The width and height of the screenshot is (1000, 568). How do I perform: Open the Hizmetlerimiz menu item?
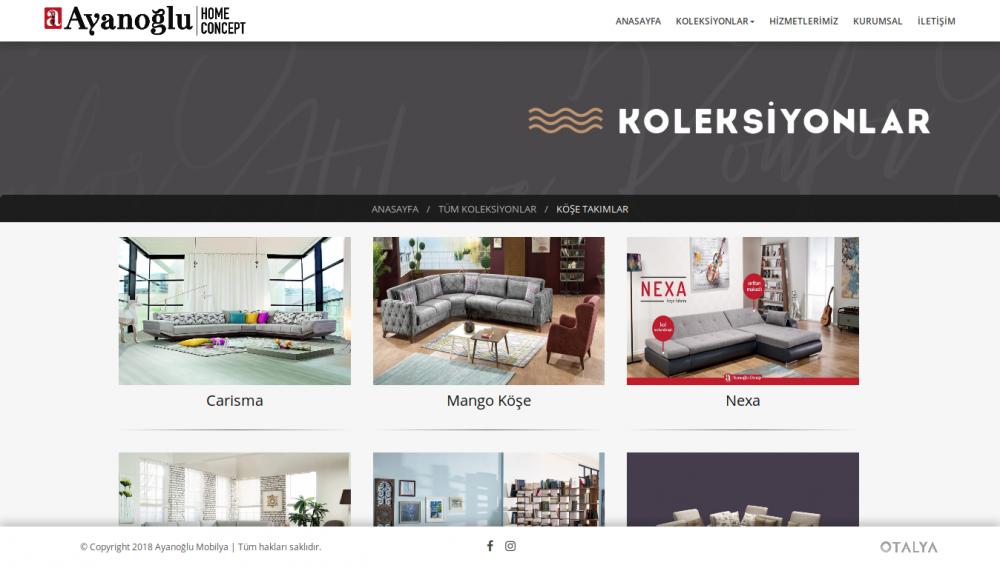[804, 21]
